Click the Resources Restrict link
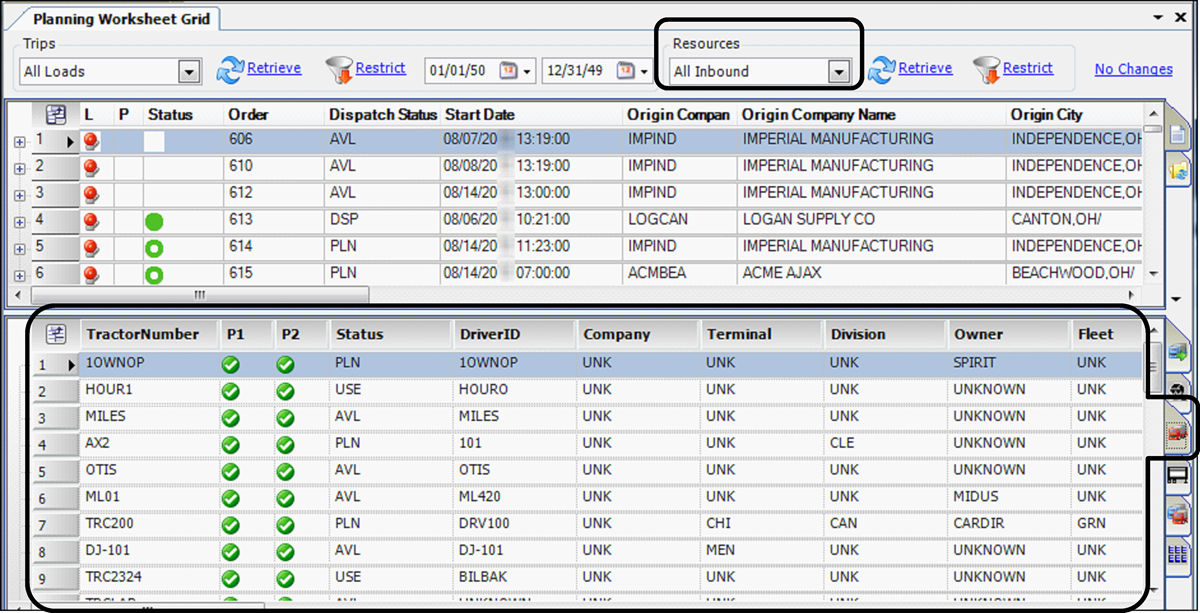The height and width of the screenshot is (613, 1200). (1028, 68)
